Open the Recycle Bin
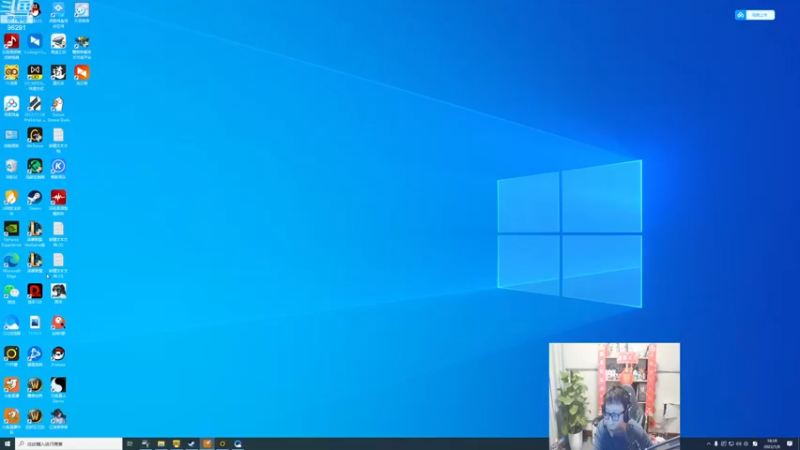 click(11, 166)
